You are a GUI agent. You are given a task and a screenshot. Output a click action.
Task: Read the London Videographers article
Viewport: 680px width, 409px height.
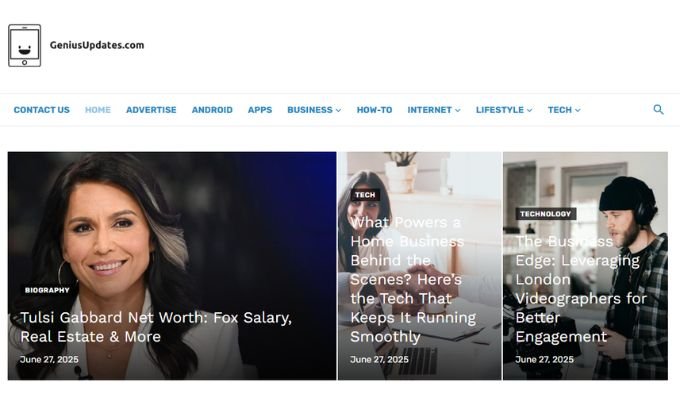tap(581, 289)
